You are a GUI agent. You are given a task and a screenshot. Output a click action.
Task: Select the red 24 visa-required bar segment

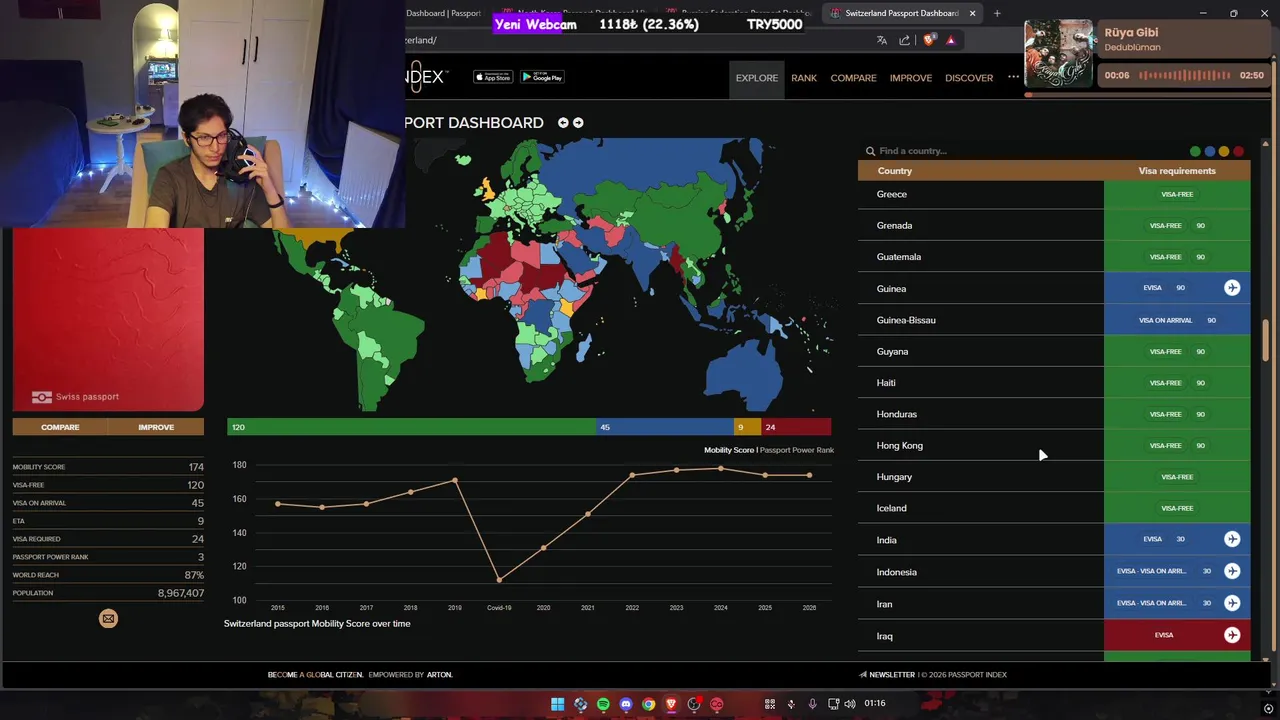(x=796, y=427)
